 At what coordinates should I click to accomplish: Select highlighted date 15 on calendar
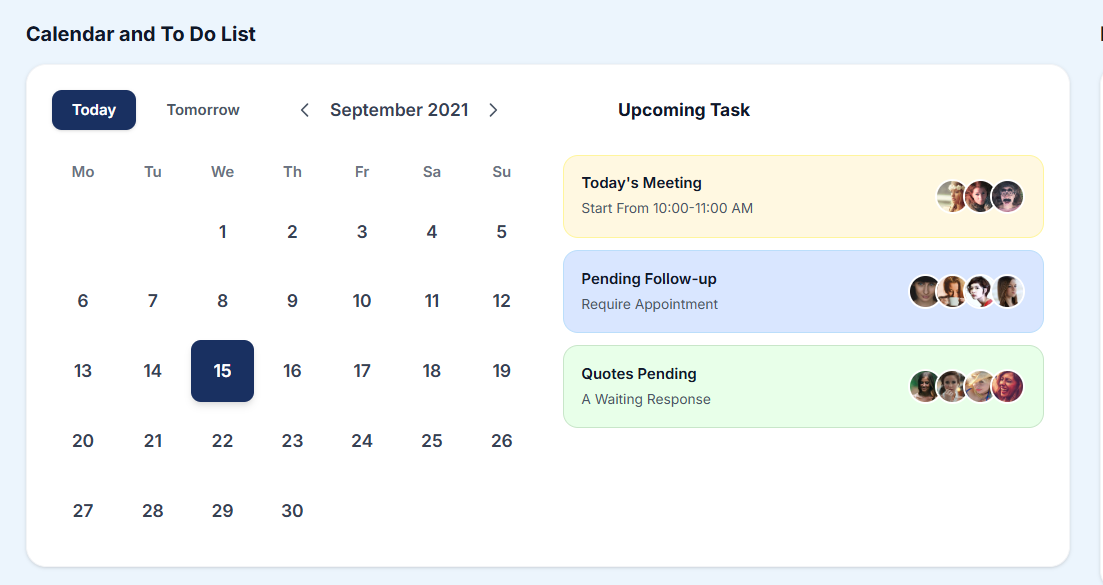(x=222, y=371)
